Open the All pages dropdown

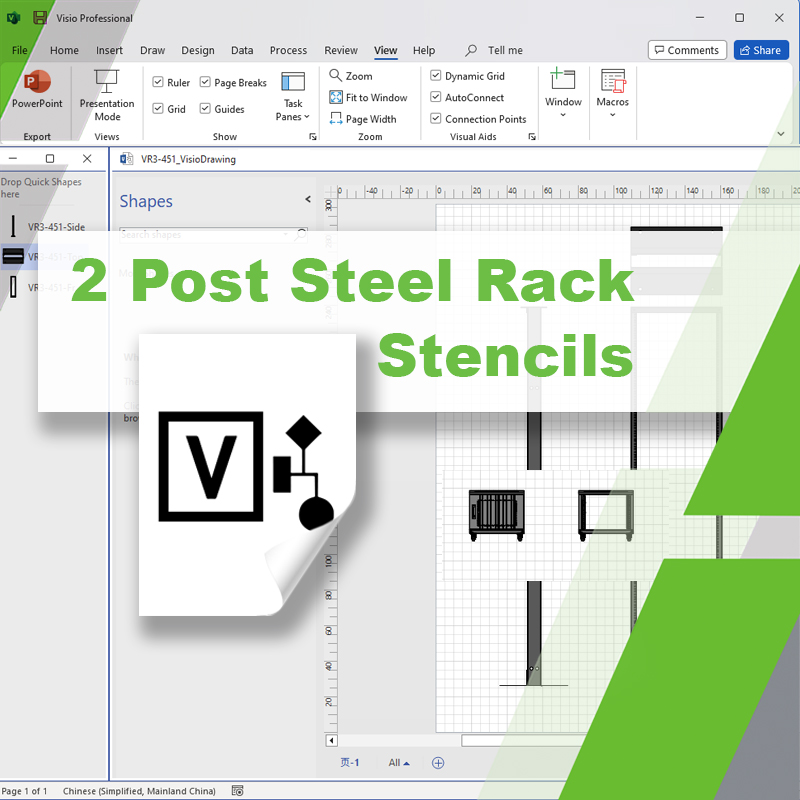(x=398, y=762)
